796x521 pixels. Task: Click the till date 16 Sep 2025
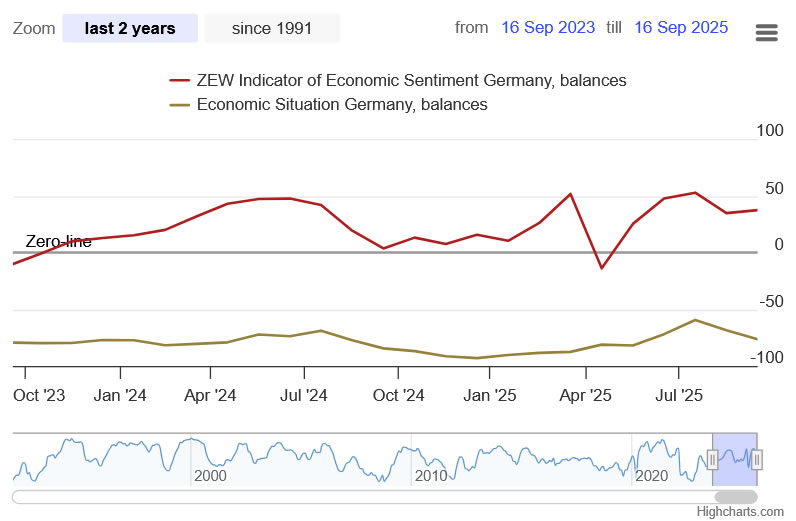(681, 28)
